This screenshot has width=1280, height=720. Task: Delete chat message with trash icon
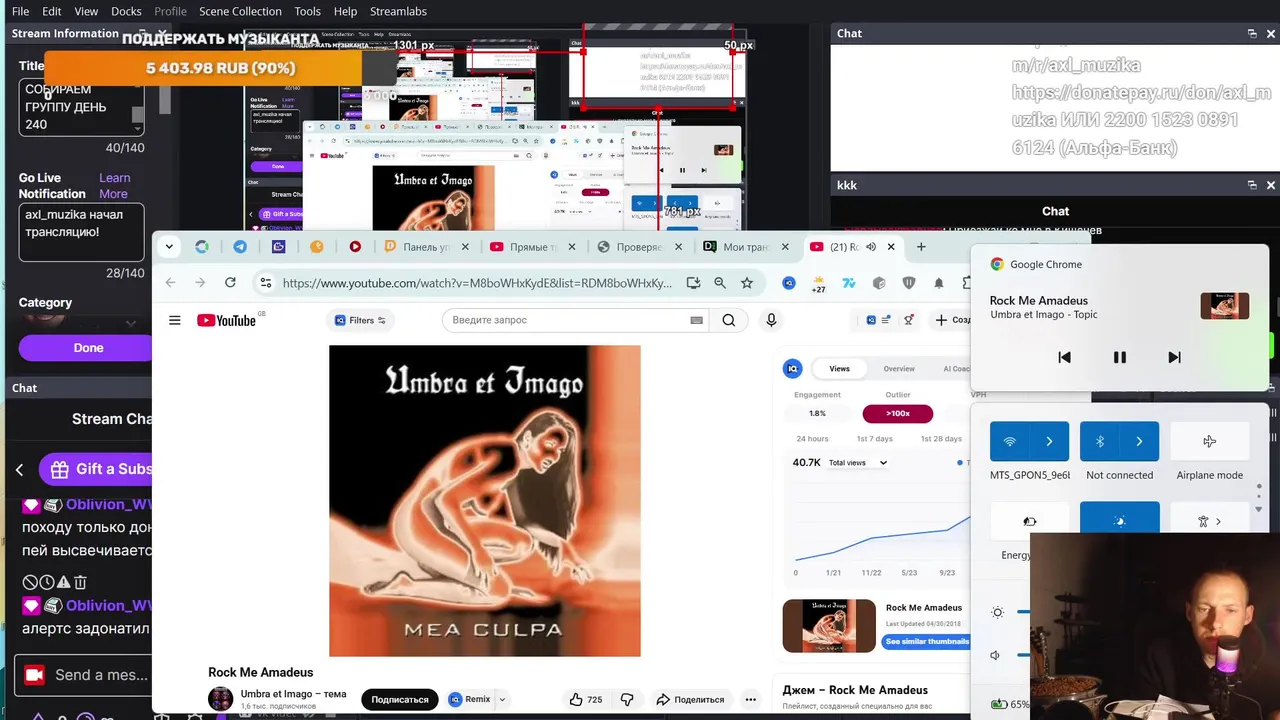click(80, 582)
